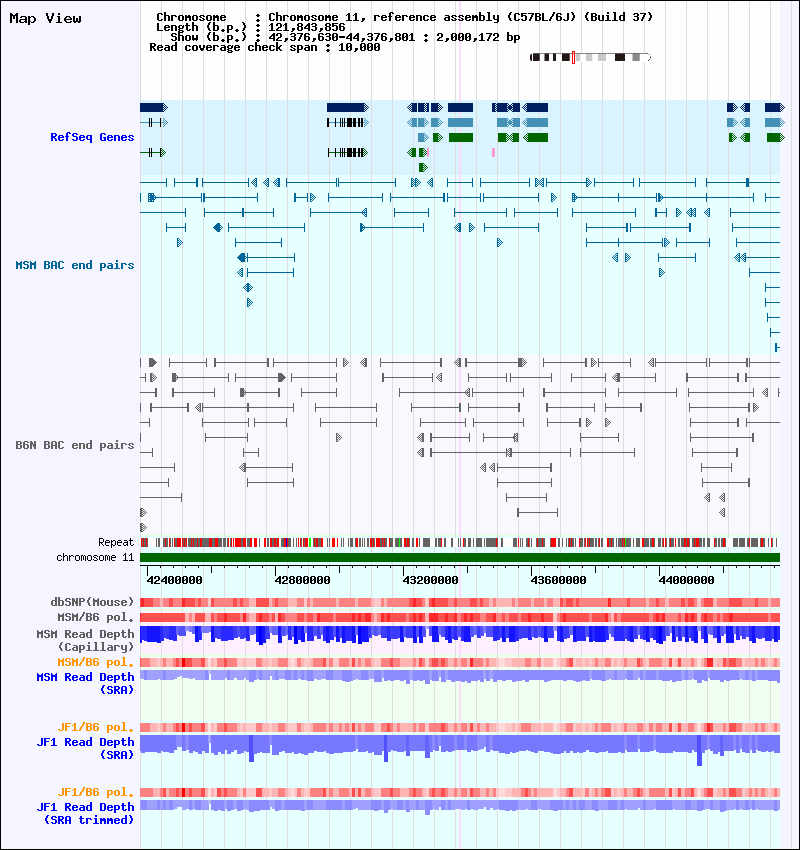The image size is (800, 850).
Task: Click the Show (b.p.) range 42,376,630-44,376,801
Action: pyautogui.click(x=341, y=37)
